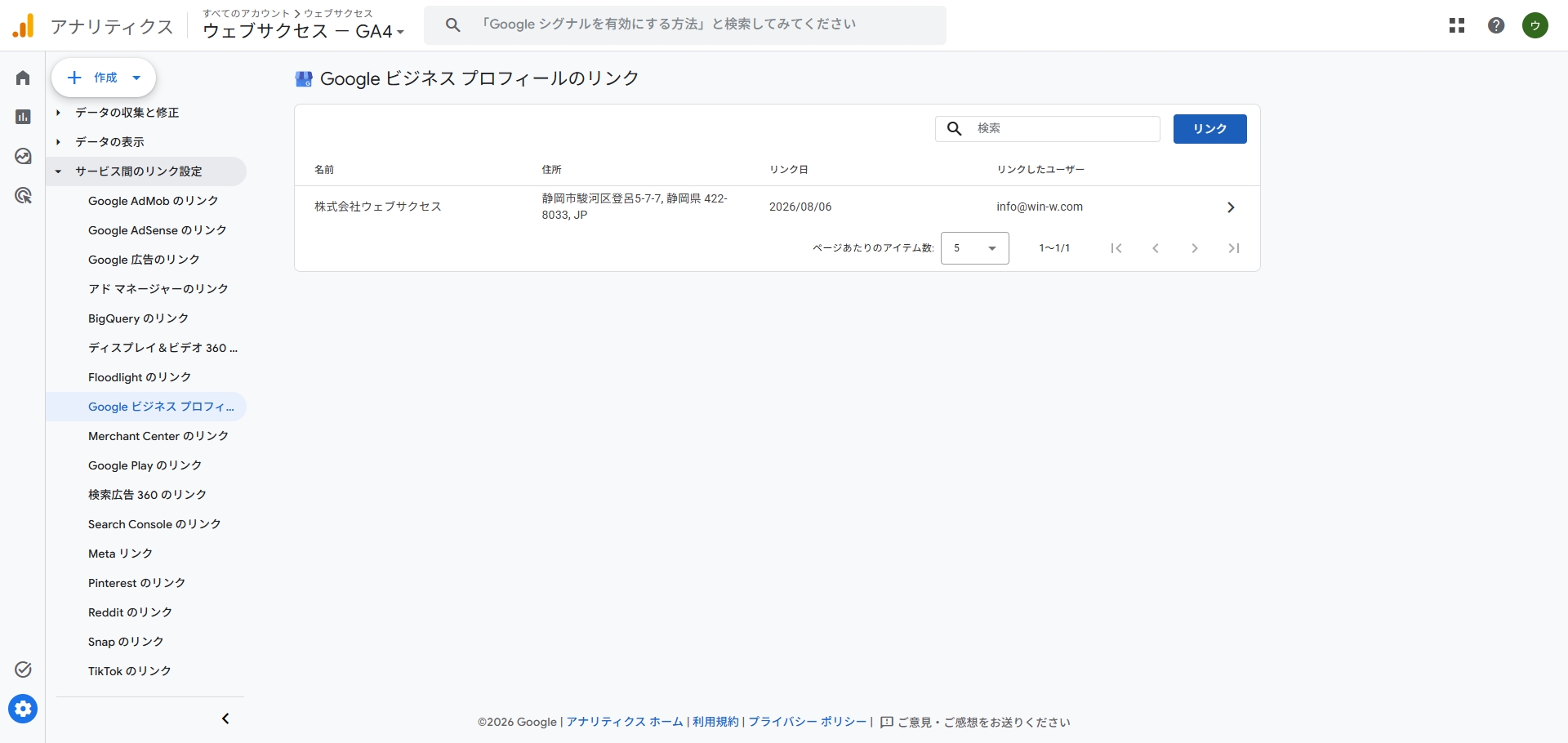
Task: Click the blue リンク button
Action: [x=1210, y=129]
